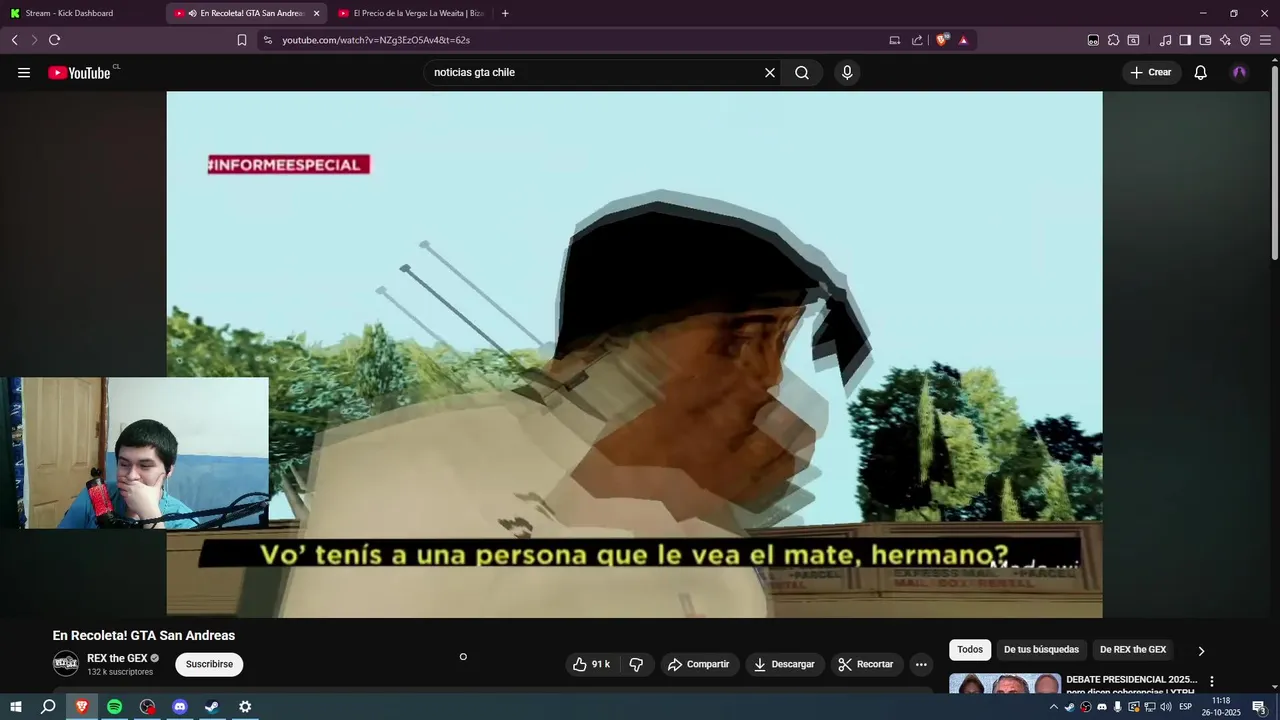The width and height of the screenshot is (1280, 720).
Task: Subscribe with the Suscribirse button
Action: point(209,664)
